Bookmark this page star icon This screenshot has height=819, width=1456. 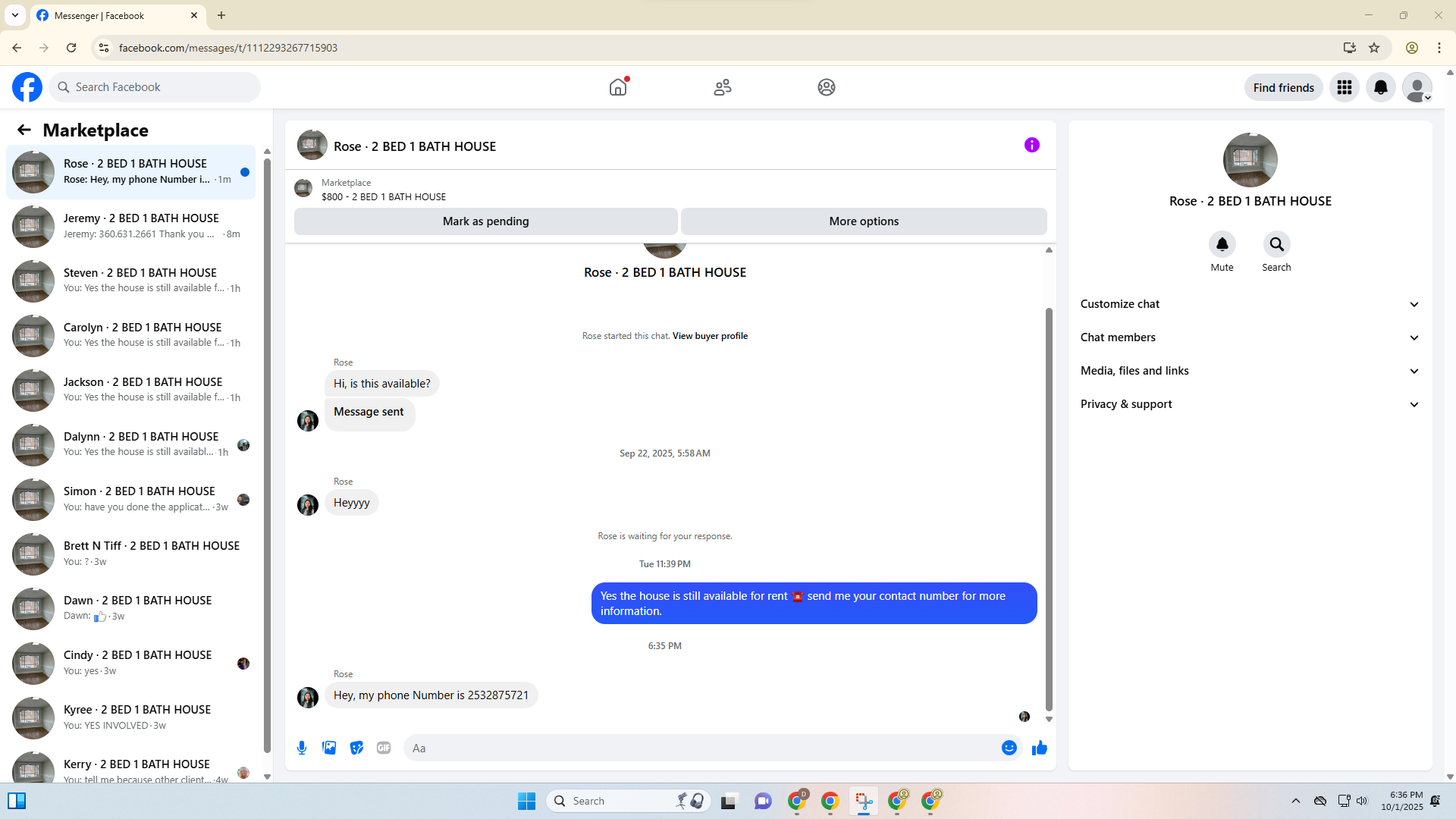point(1374,48)
